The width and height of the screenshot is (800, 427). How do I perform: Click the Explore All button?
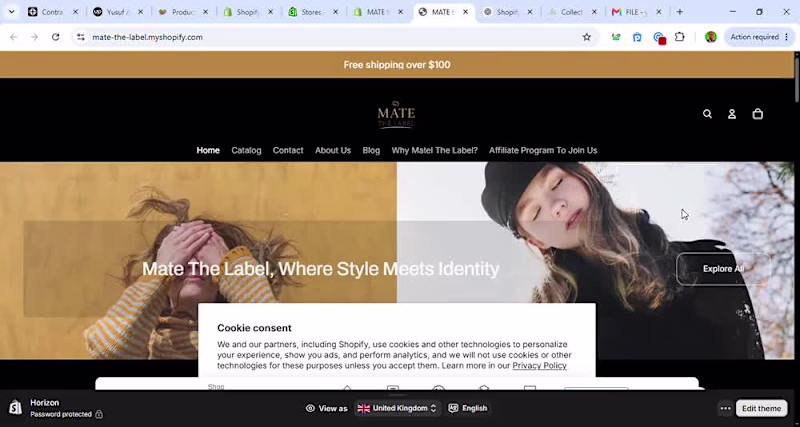click(x=723, y=269)
